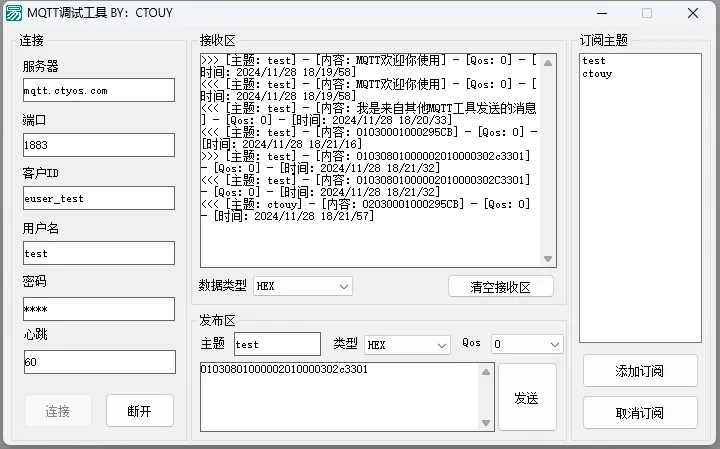720x449 pixels.
Task: Click the 清空接收区 clear receive button
Action: click(x=501, y=287)
